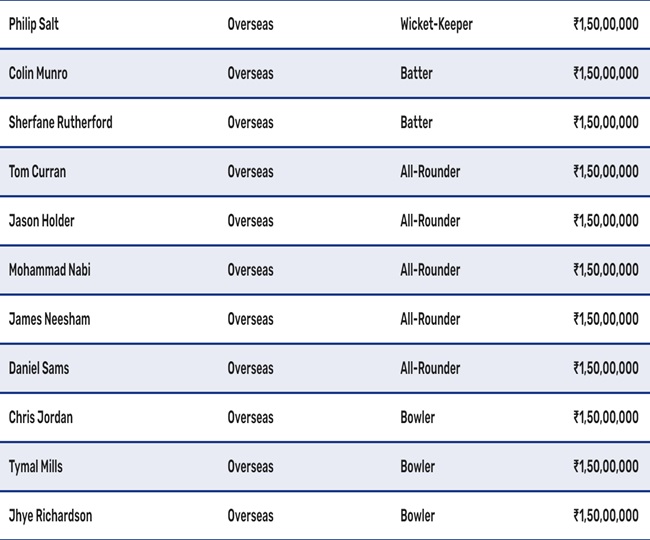This screenshot has width=650, height=540.
Task: Click the Jhye Richardson name
Action: point(50,516)
